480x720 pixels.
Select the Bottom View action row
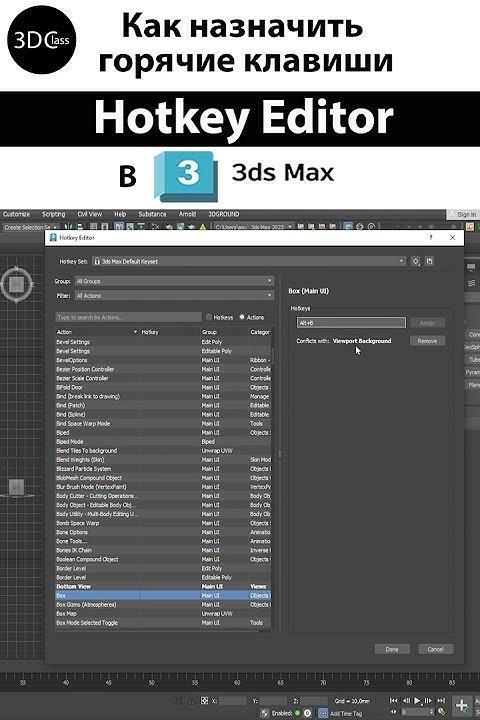(163, 586)
